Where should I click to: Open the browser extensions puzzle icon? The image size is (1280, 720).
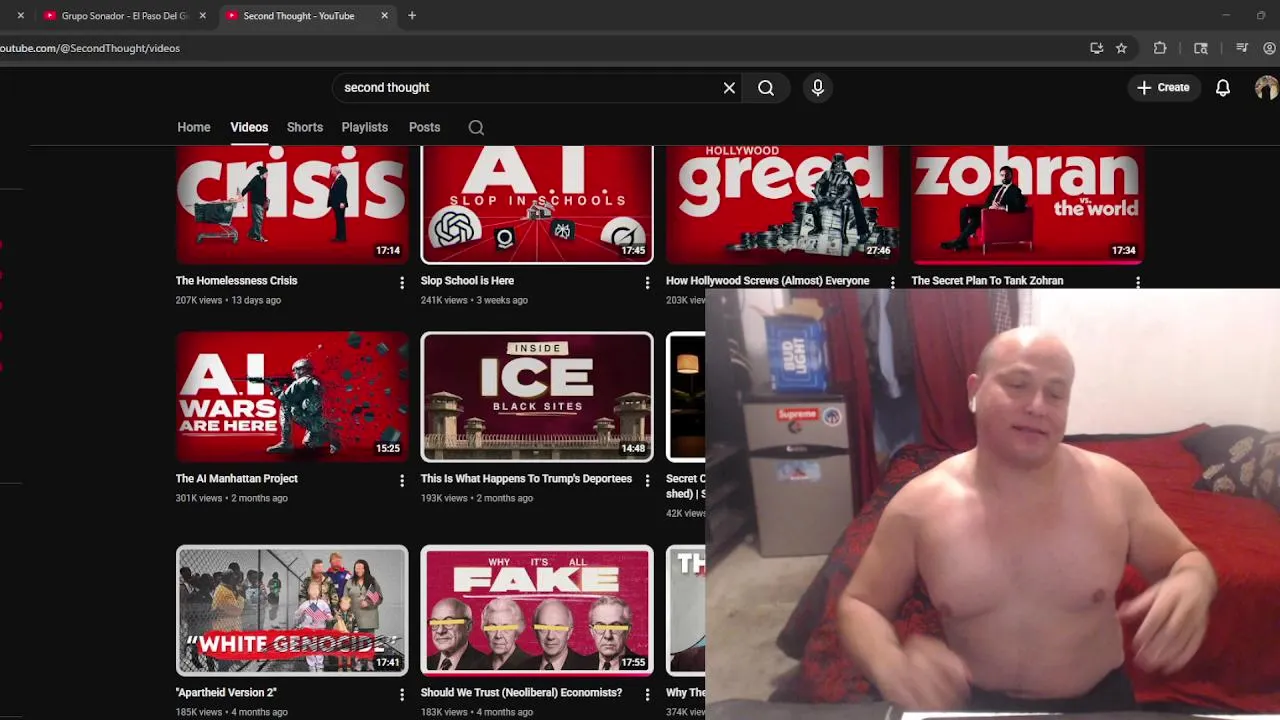pyautogui.click(x=1160, y=48)
